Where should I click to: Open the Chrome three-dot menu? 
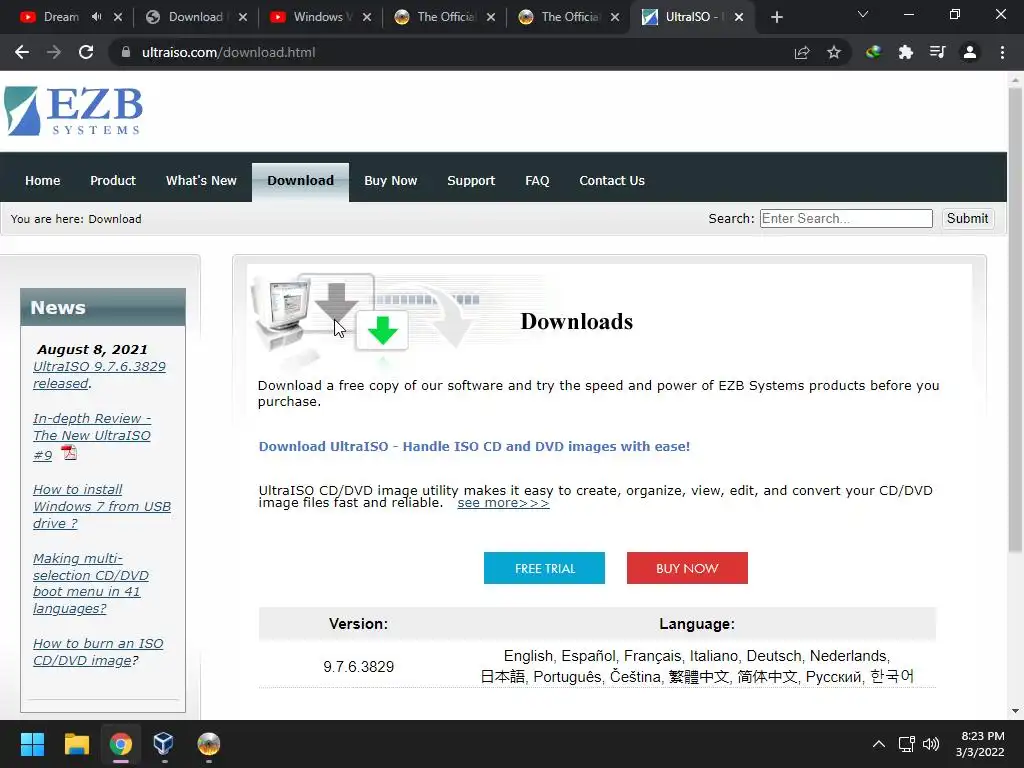pyautogui.click(x=1002, y=52)
